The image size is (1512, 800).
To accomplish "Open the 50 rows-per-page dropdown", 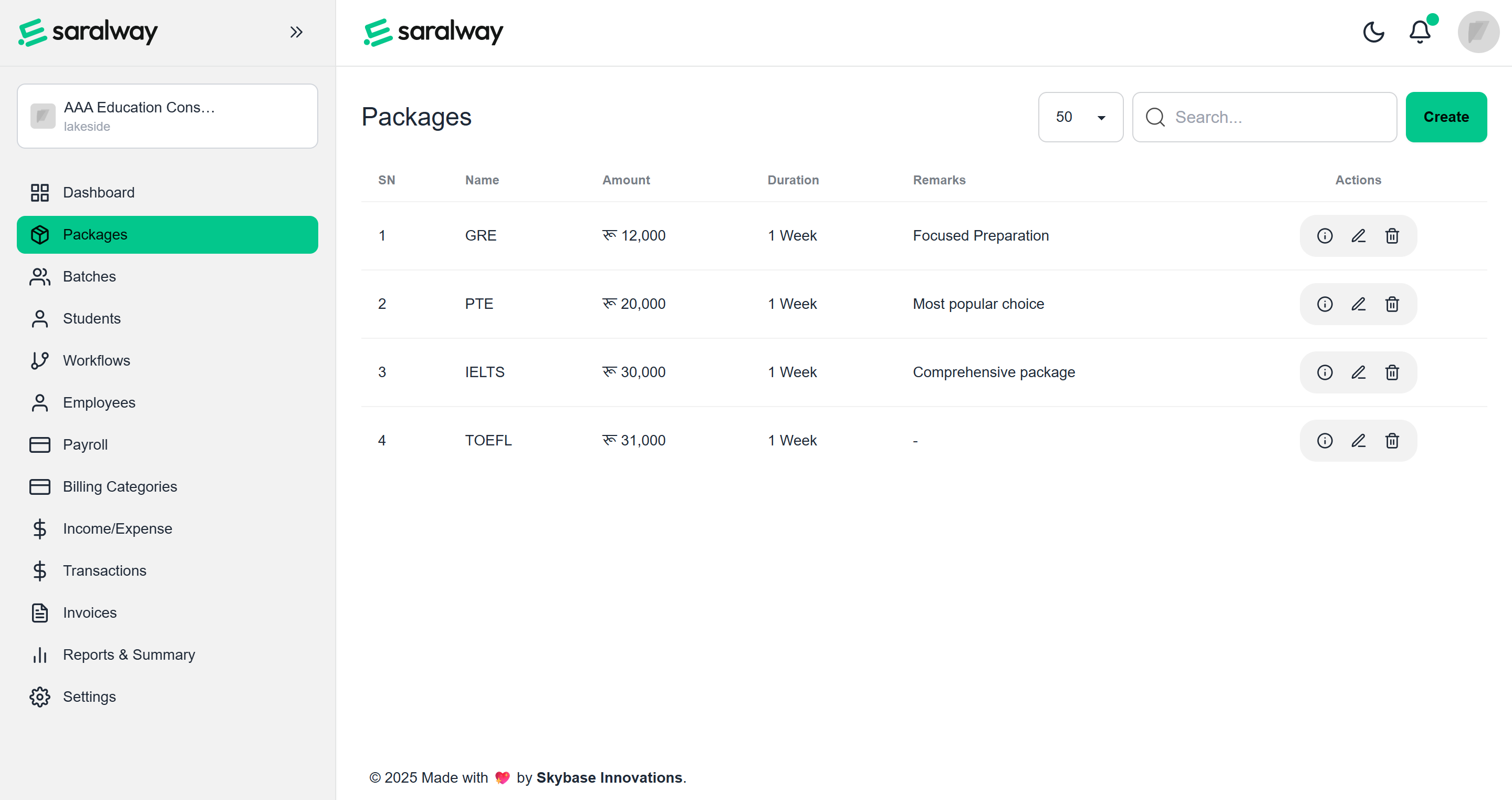I will tap(1080, 117).
